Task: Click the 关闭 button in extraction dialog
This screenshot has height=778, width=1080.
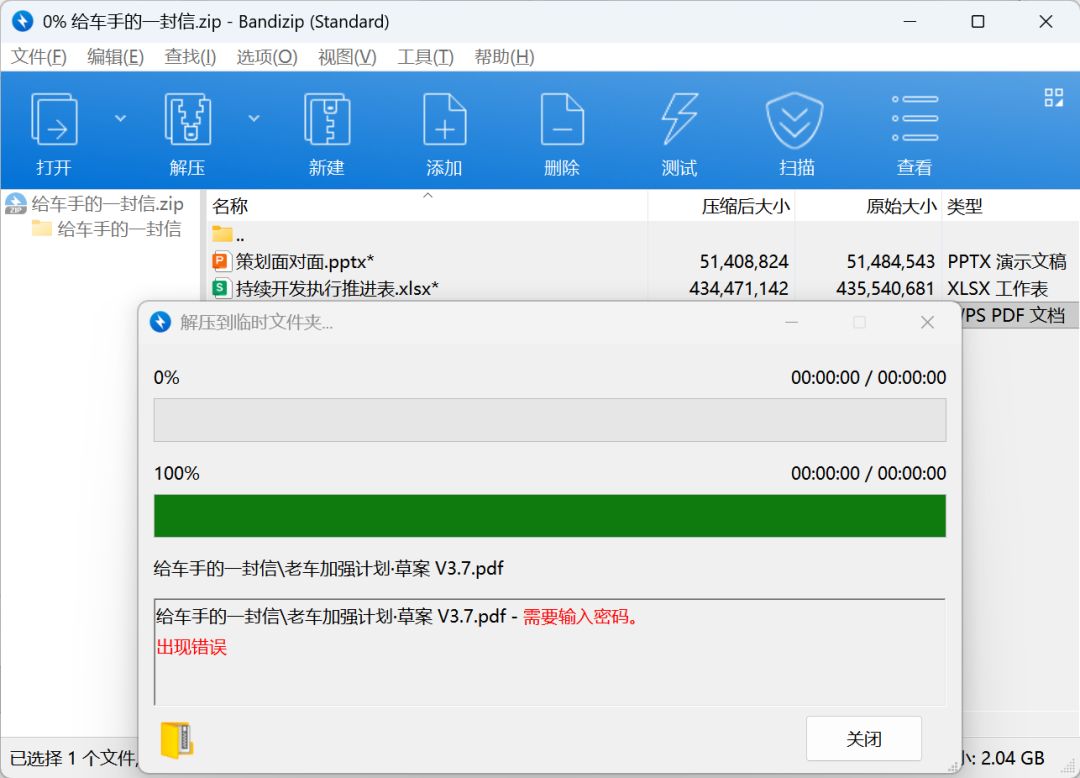Action: point(864,739)
